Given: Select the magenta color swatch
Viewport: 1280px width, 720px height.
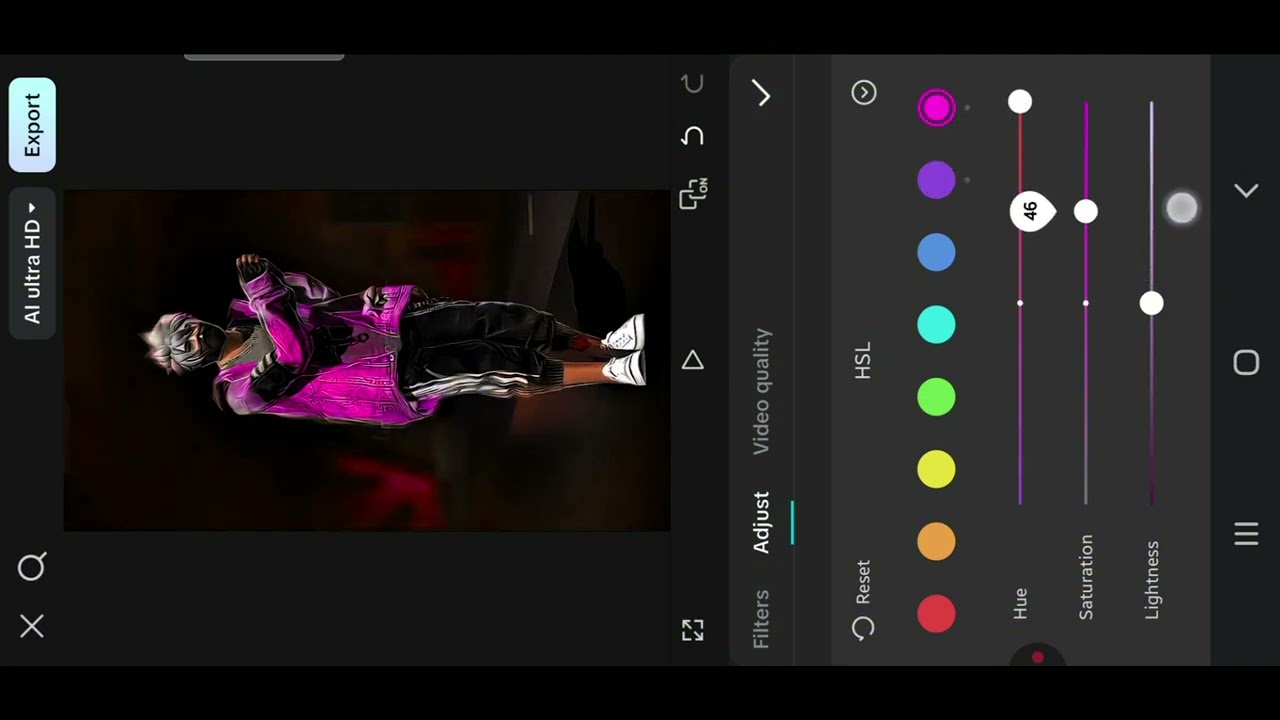Looking at the screenshot, I should click(x=937, y=108).
